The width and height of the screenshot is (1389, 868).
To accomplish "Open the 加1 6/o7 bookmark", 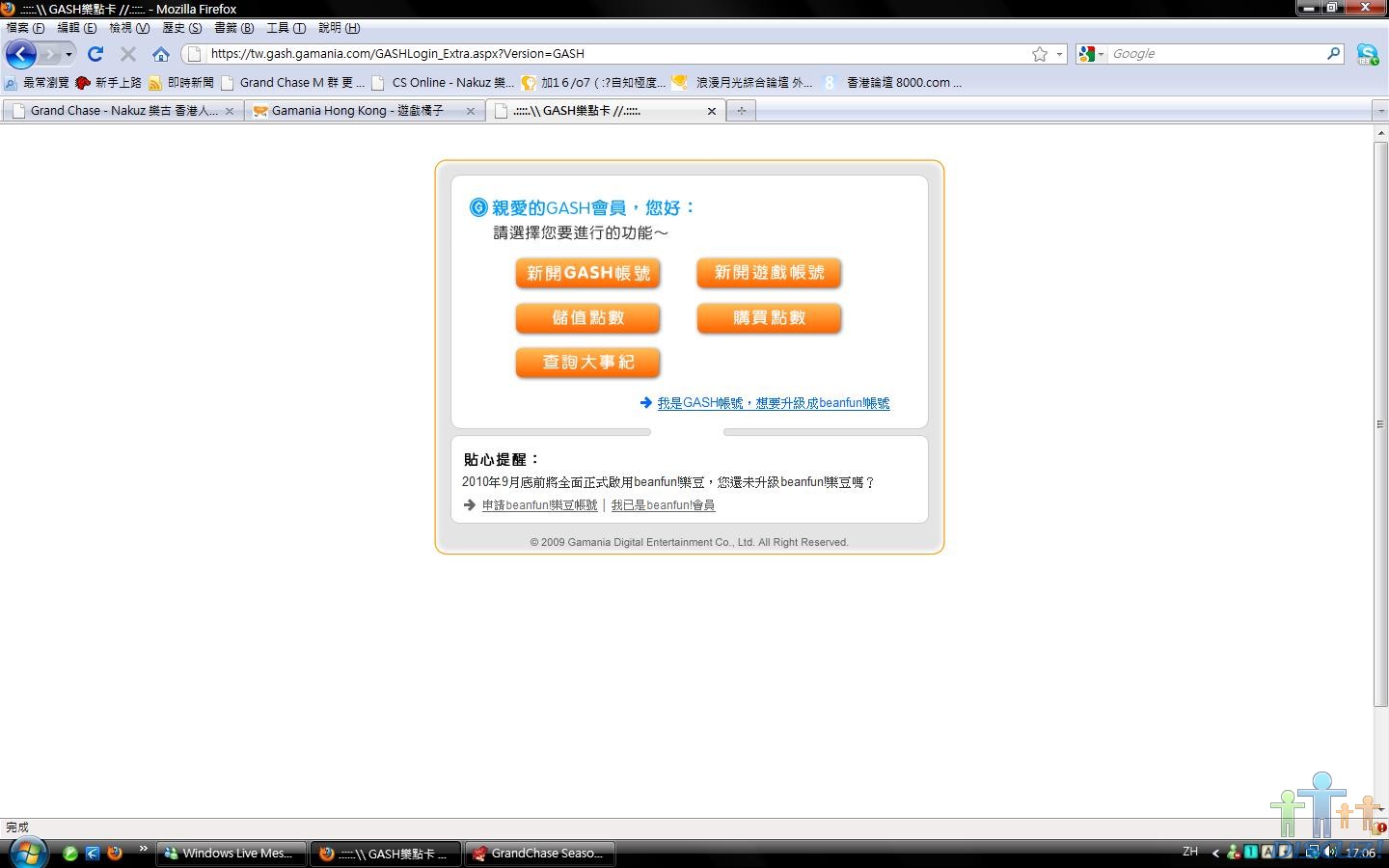I will click(593, 83).
